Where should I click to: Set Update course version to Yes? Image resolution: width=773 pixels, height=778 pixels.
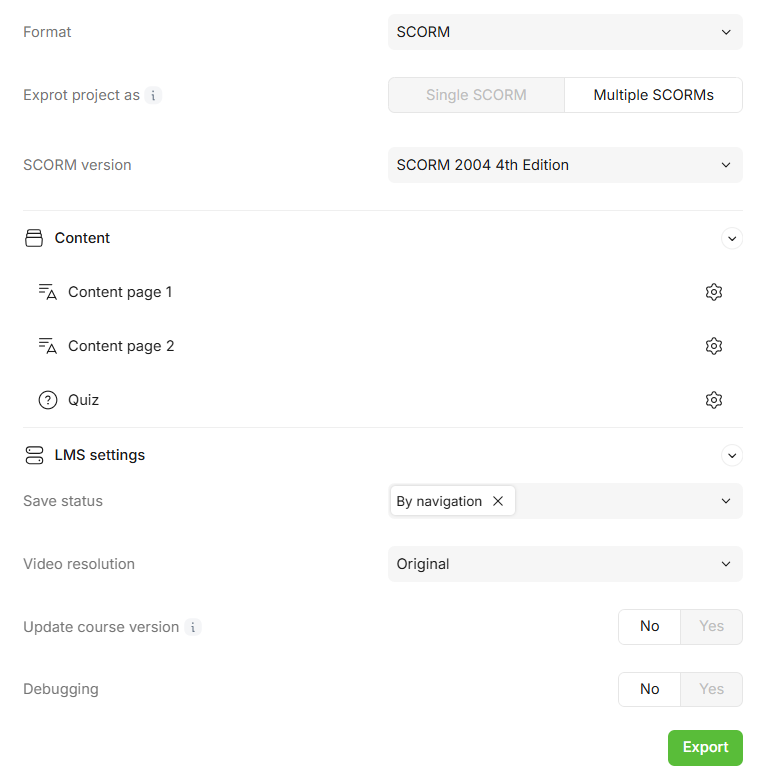click(x=711, y=627)
